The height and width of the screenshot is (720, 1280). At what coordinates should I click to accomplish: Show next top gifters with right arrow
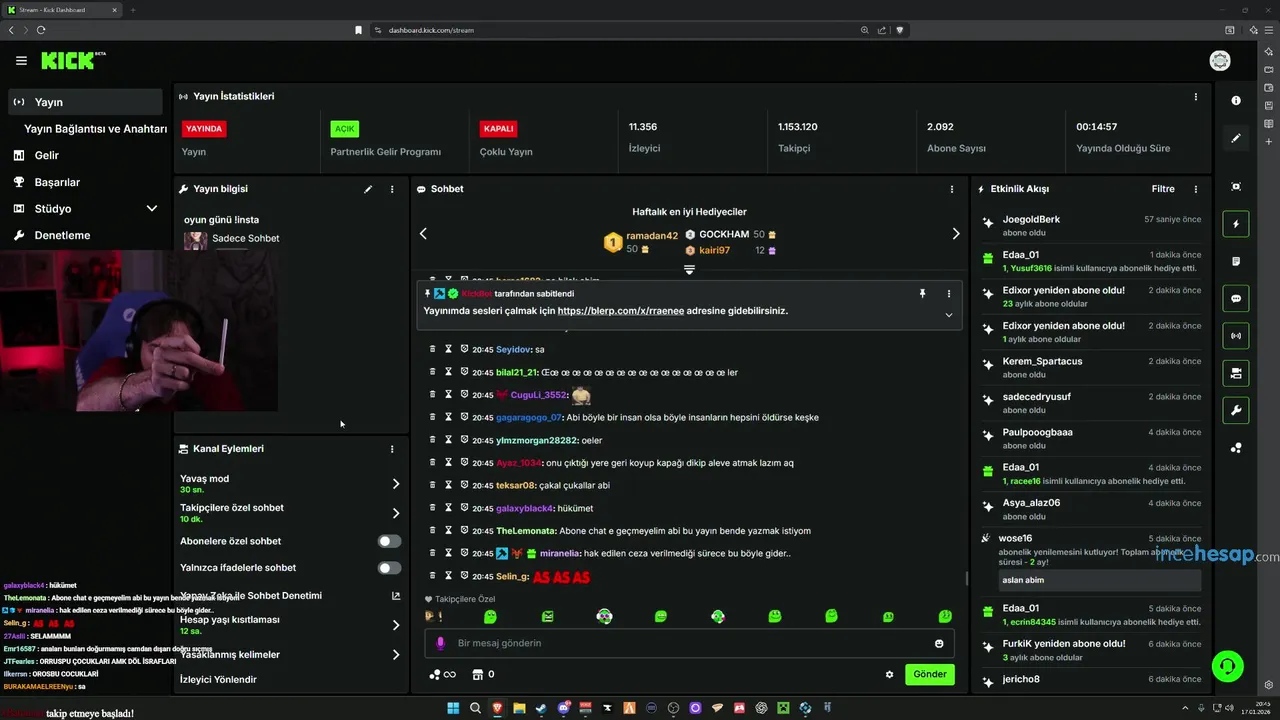pyautogui.click(x=955, y=233)
